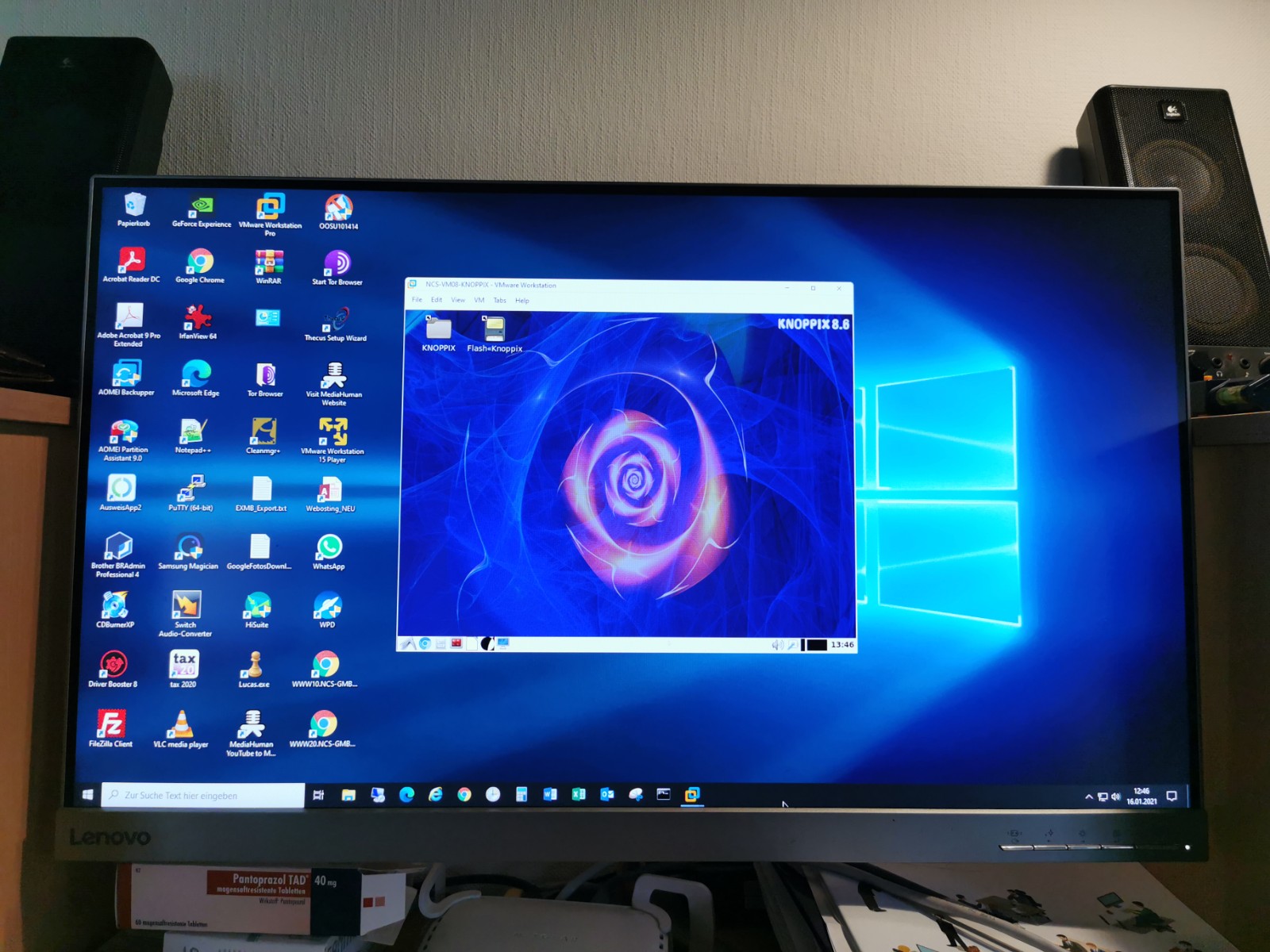Open the Tabs menu in VMware
Image resolution: width=1270 pixels, height=952 pixels.
[499, 300]
